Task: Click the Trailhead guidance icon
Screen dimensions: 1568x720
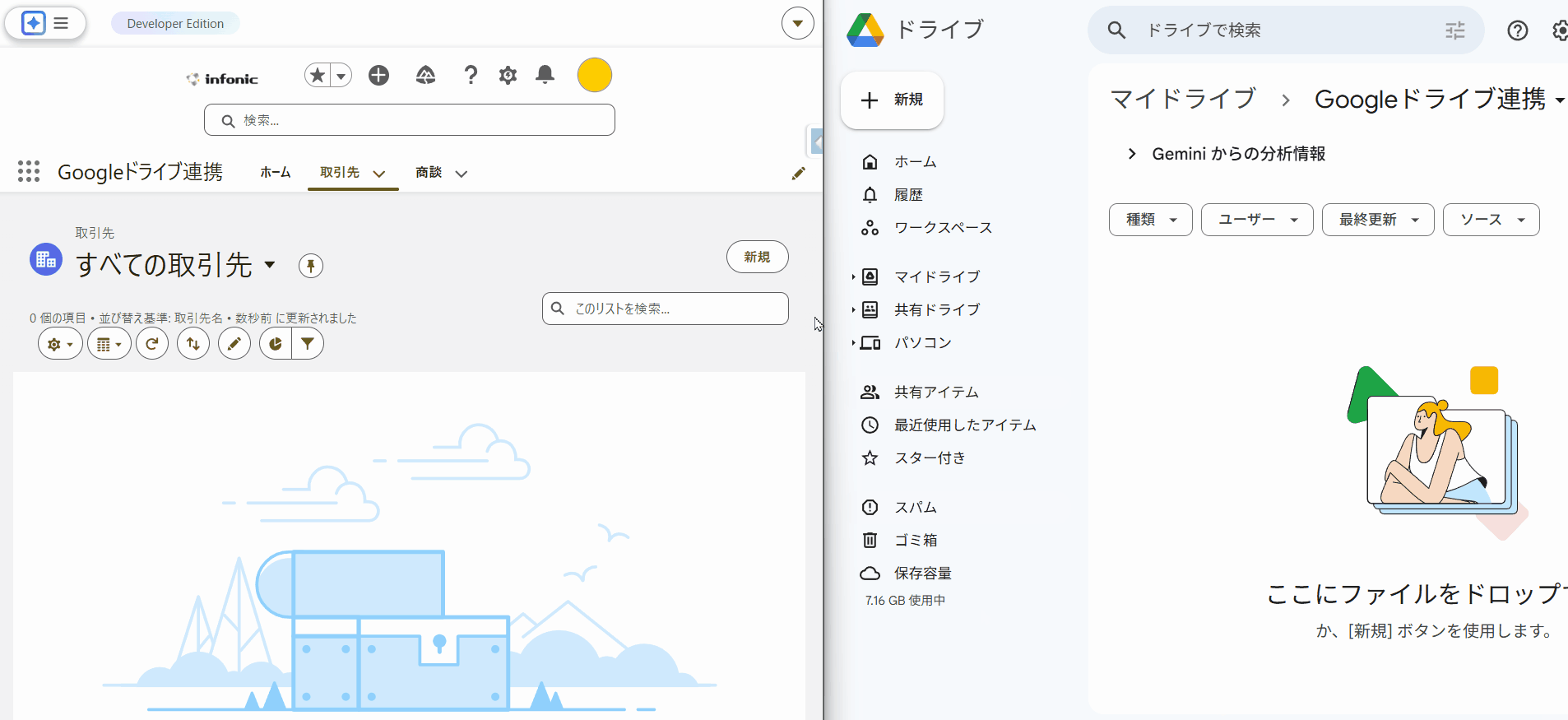Action: click(x=425, y=76)
